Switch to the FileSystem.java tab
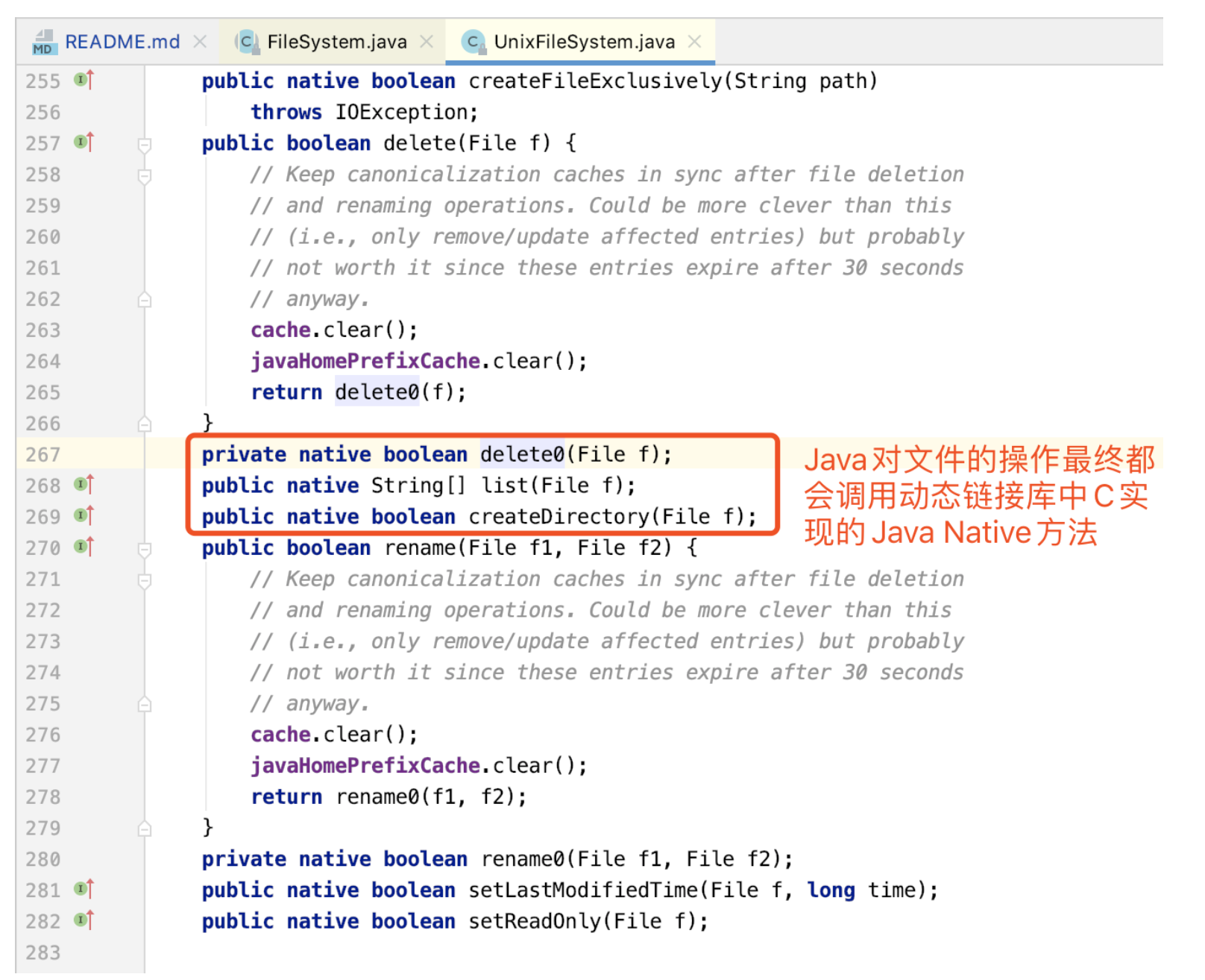1205x980 pixels. tap(336, 42)
